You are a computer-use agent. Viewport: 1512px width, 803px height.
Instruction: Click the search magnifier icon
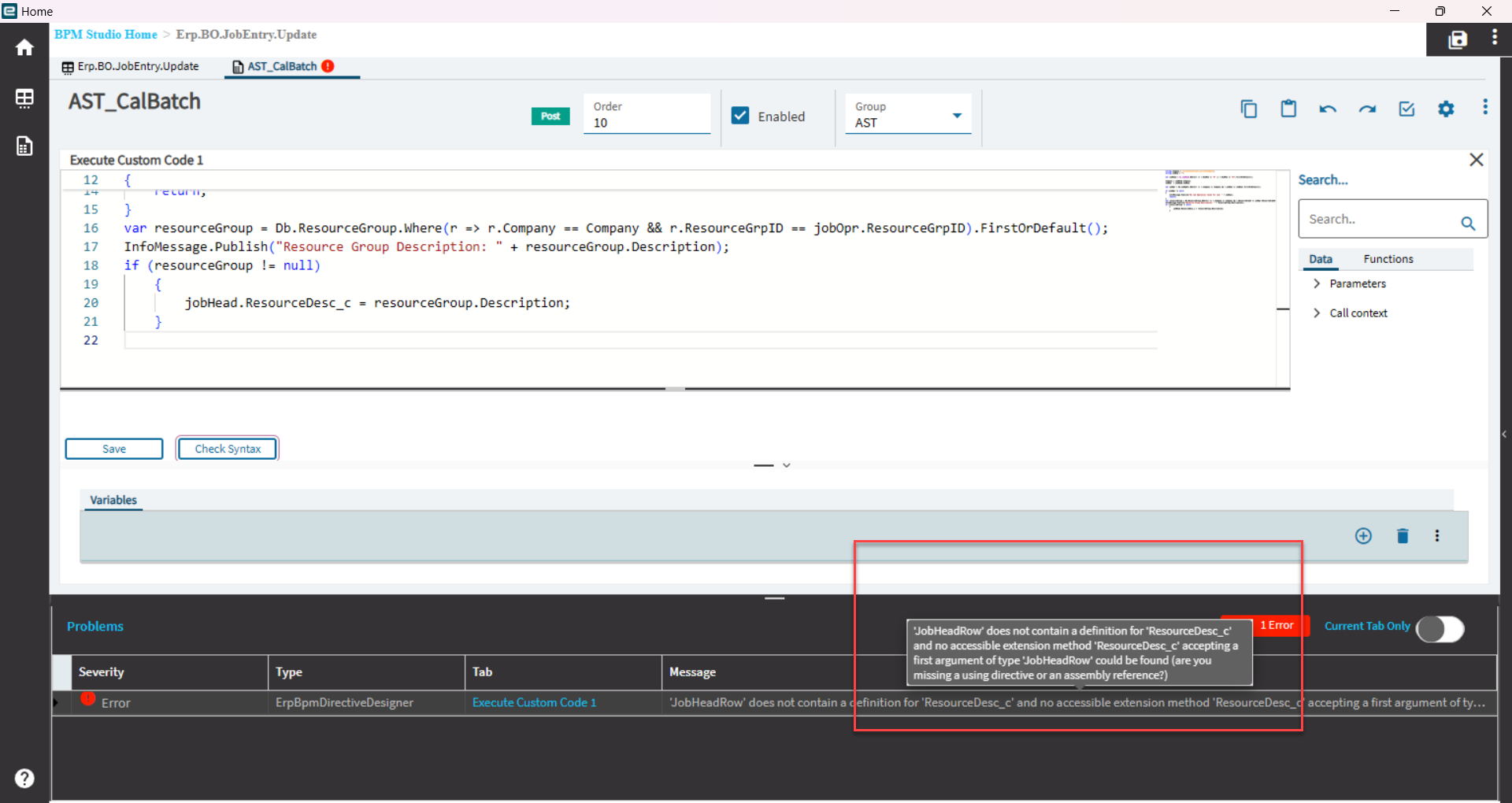pos(1468,223)
